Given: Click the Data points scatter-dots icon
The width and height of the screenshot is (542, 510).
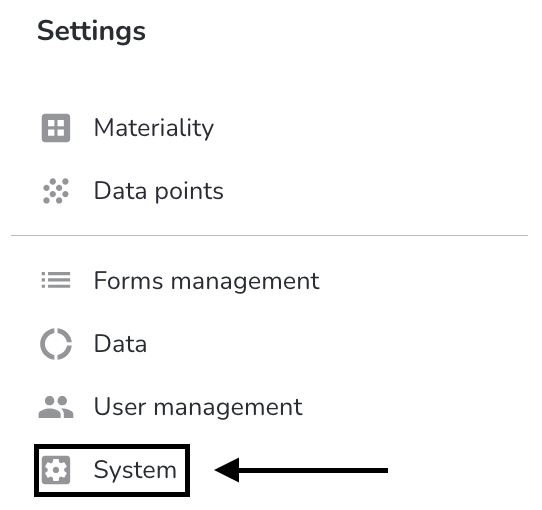Looking at the screenshot, I should pyautogui.click(x=56, y=191).
